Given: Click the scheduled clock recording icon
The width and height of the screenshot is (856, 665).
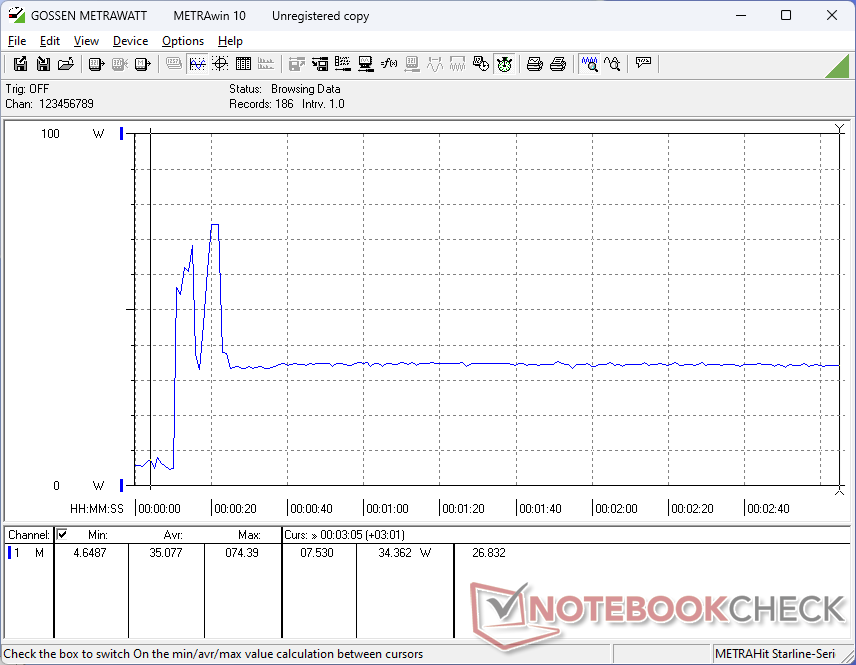Looking at the screenshot, I should [481, 64].
